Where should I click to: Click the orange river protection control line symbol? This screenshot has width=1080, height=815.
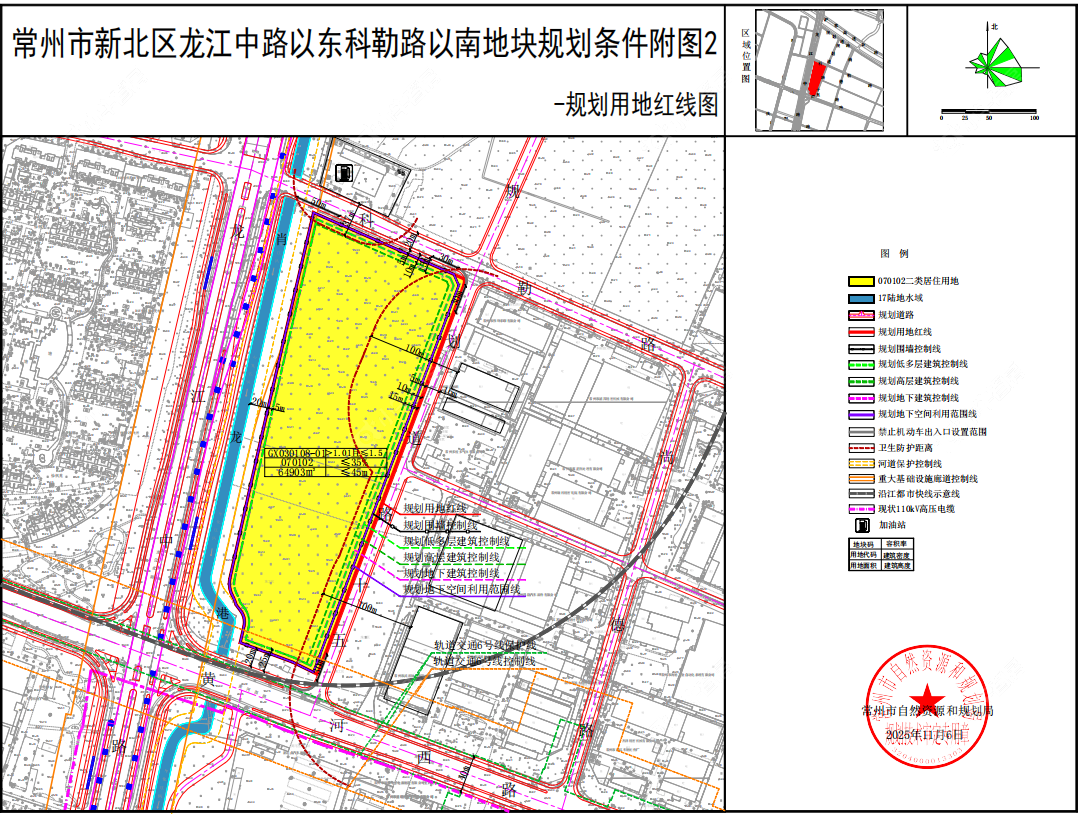tap(860, 463)
